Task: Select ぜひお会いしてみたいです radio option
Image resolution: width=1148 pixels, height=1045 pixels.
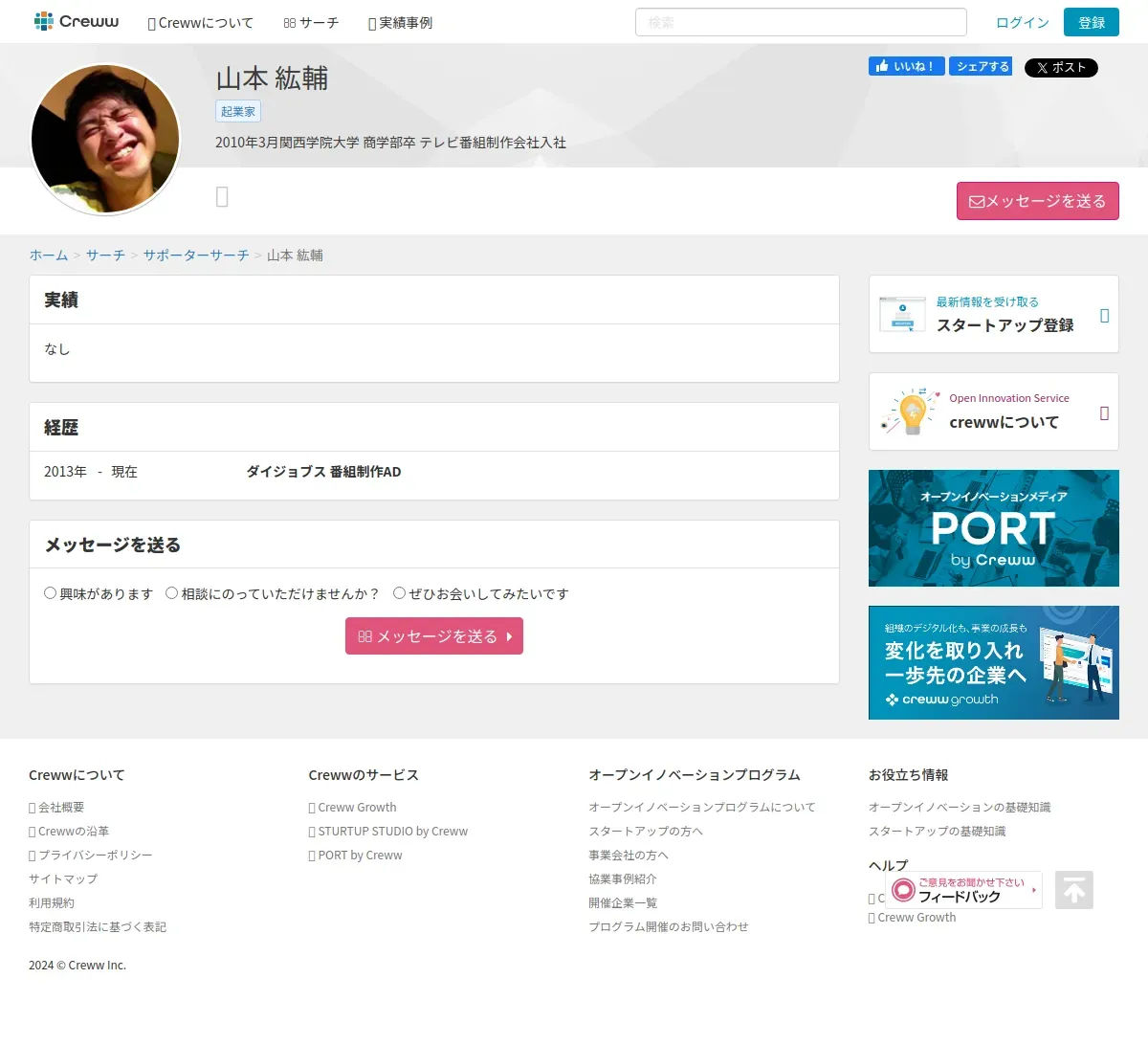Action: click(x=400, y=593)
